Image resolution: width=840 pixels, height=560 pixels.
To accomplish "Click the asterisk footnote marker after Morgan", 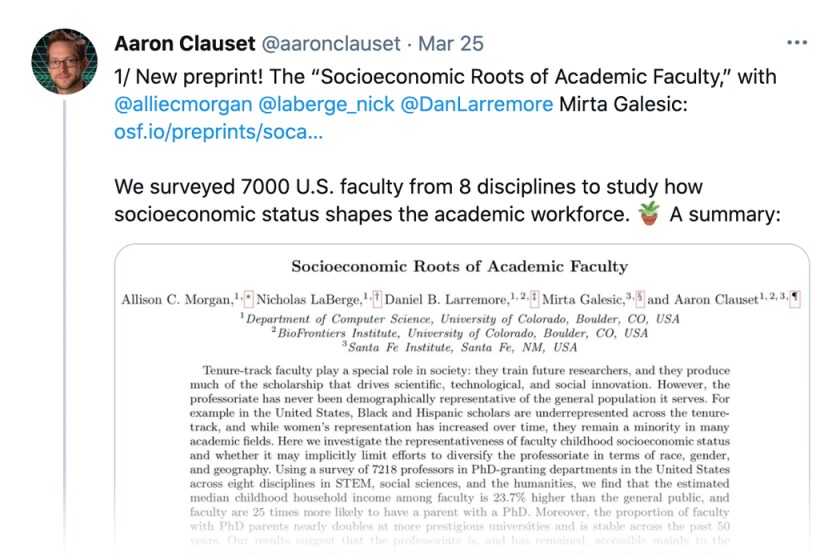I will coord(248,299).
